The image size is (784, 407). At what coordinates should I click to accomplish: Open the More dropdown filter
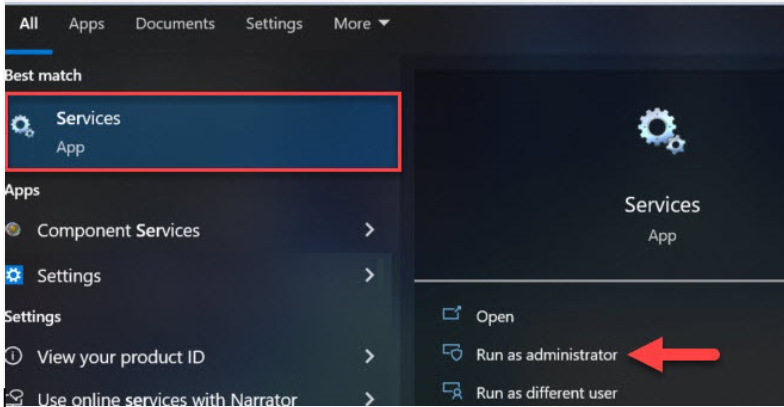click(x=362, y=24)
